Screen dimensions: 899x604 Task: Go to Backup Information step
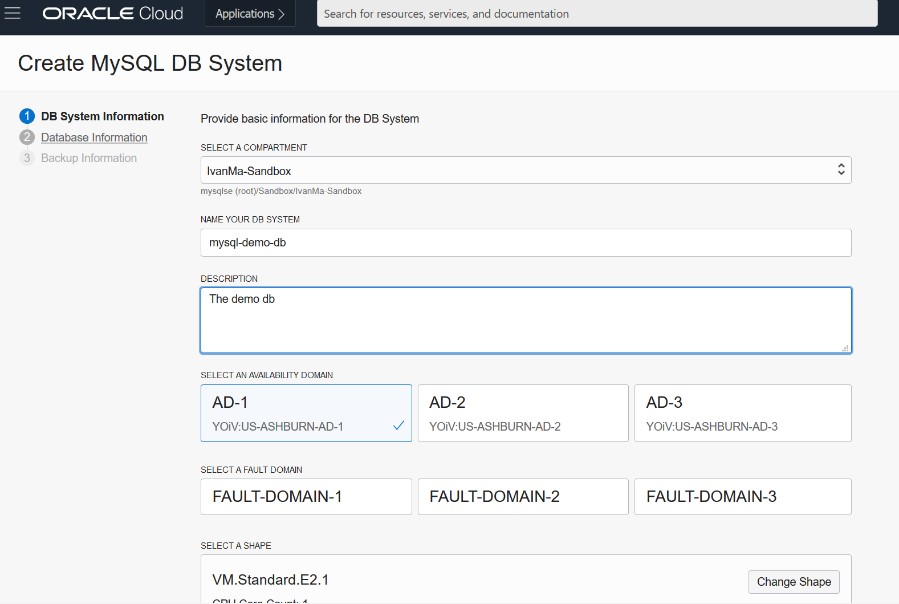(89, 158)
